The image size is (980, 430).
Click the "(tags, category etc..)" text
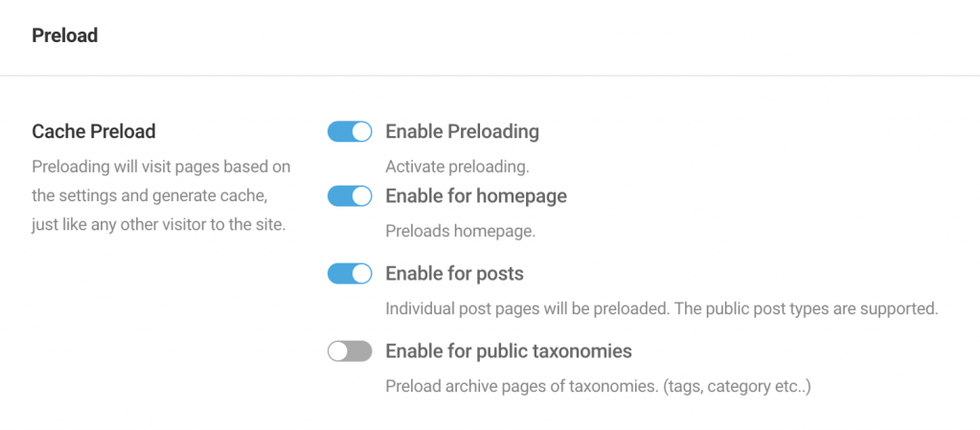click(734, 386)
